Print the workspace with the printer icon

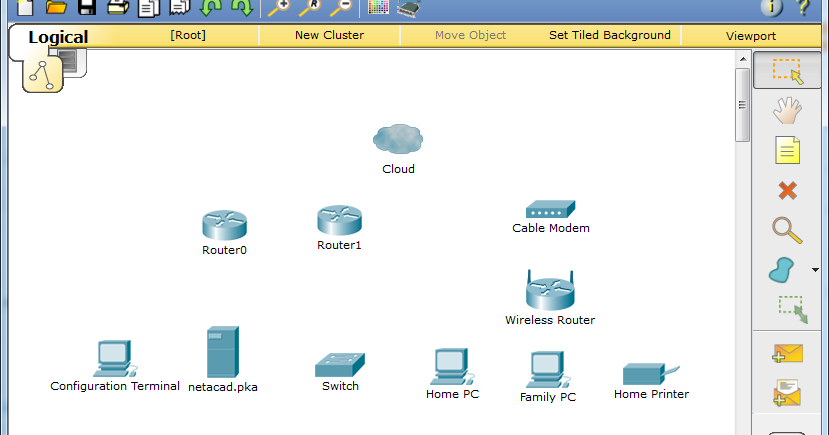pyautogui.click(x=118, y=7)
